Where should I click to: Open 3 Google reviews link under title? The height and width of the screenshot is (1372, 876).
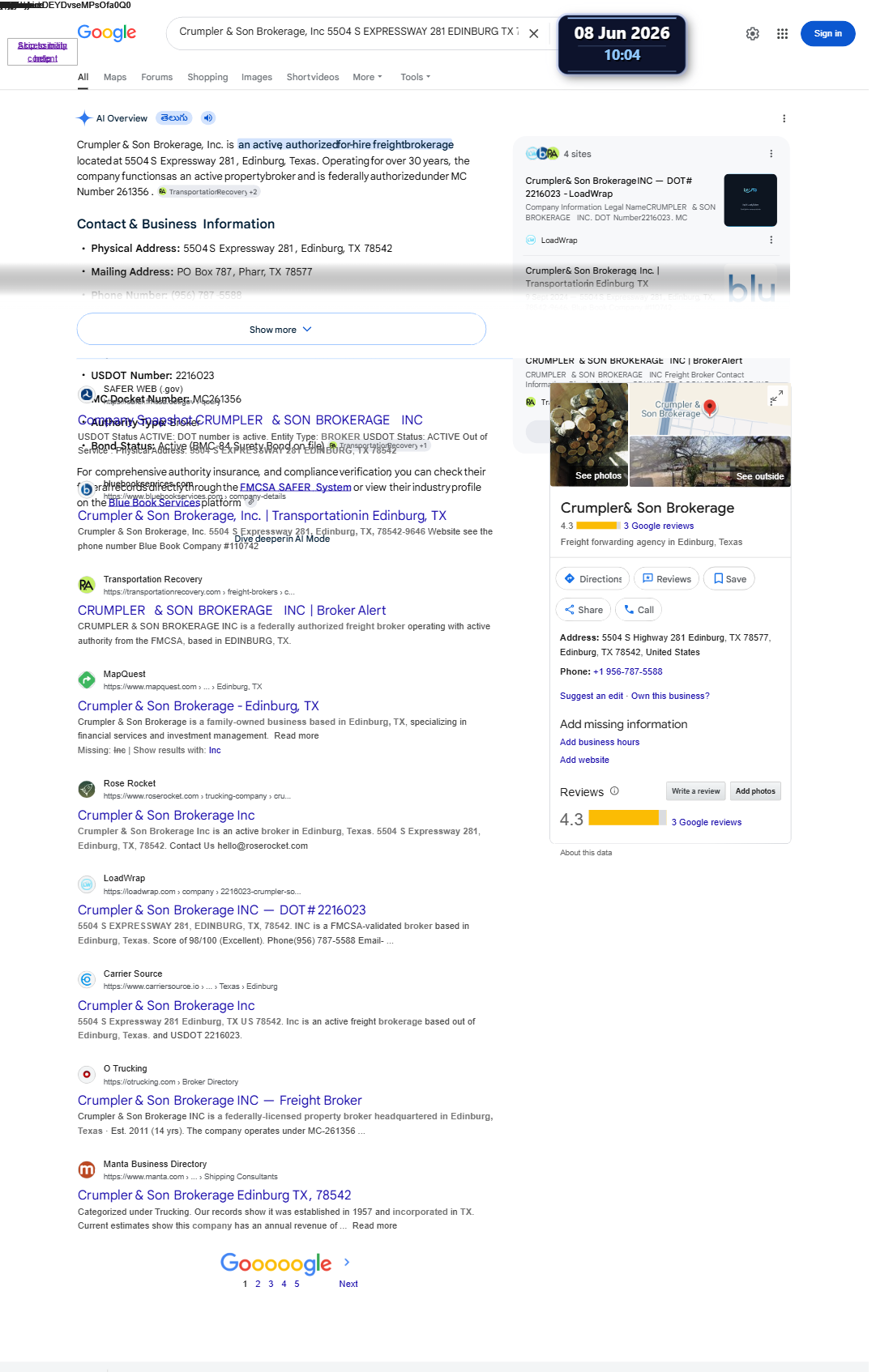pyautogui.click(x=659, y=526)
